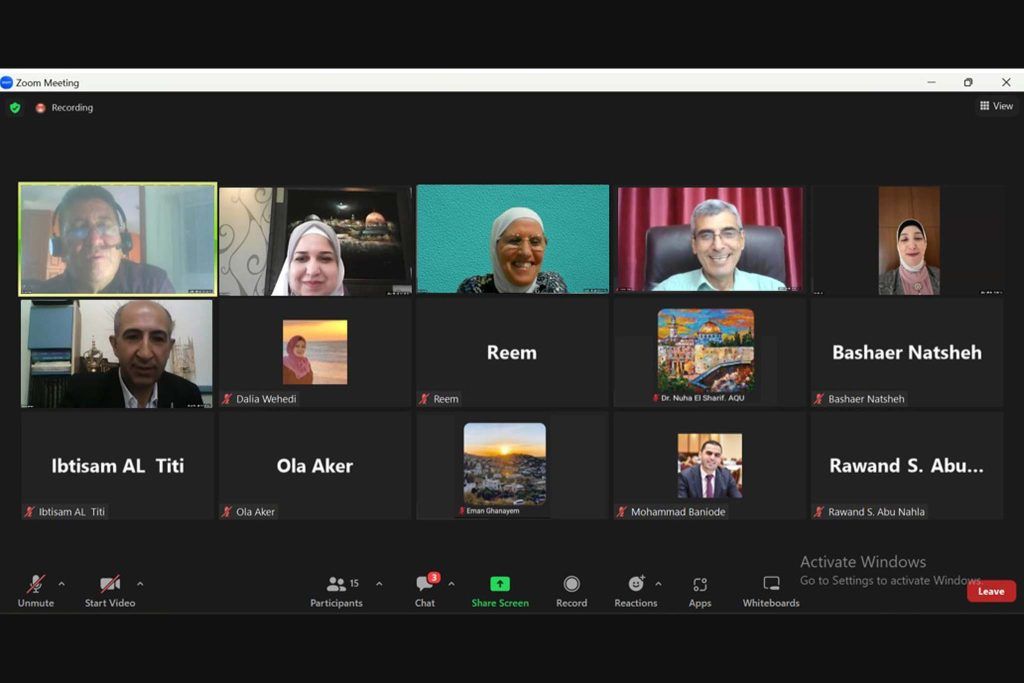The width and height of the screenshot is (1024, 683).
Task: Click muted mic icon beside Bashaer Natsheh label
Action: click(x=819, y=399)
